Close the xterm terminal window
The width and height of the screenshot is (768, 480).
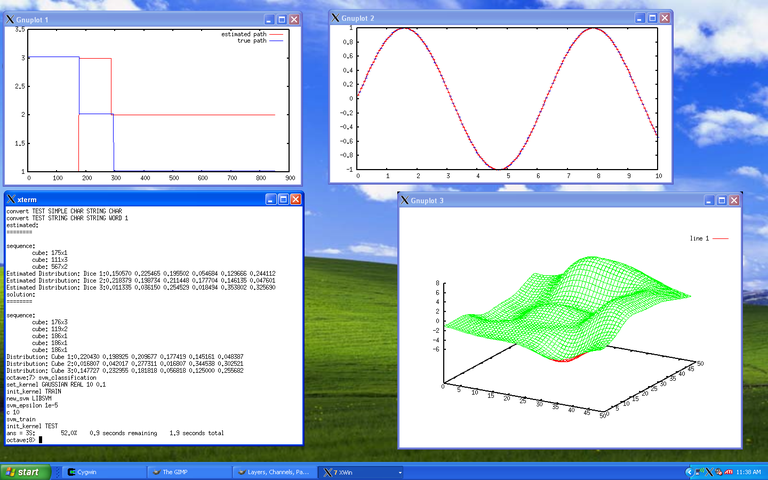click(296, 200)
